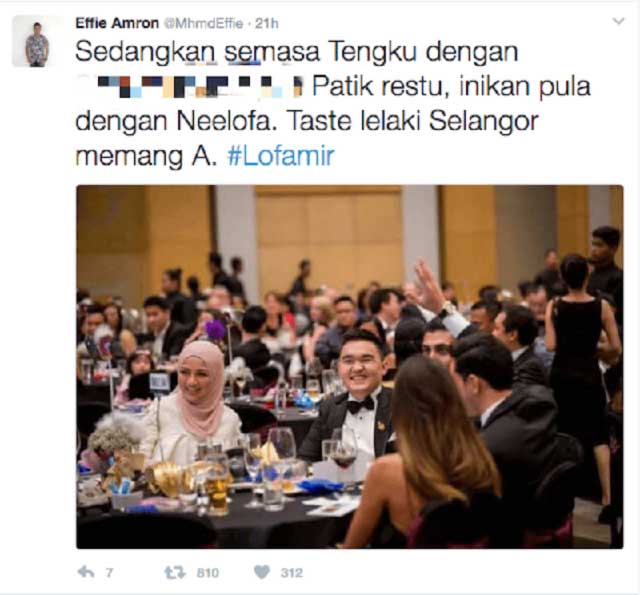Click the Effie Amron display name
This screenshot has height=595, width=640.
pos(117,23)
